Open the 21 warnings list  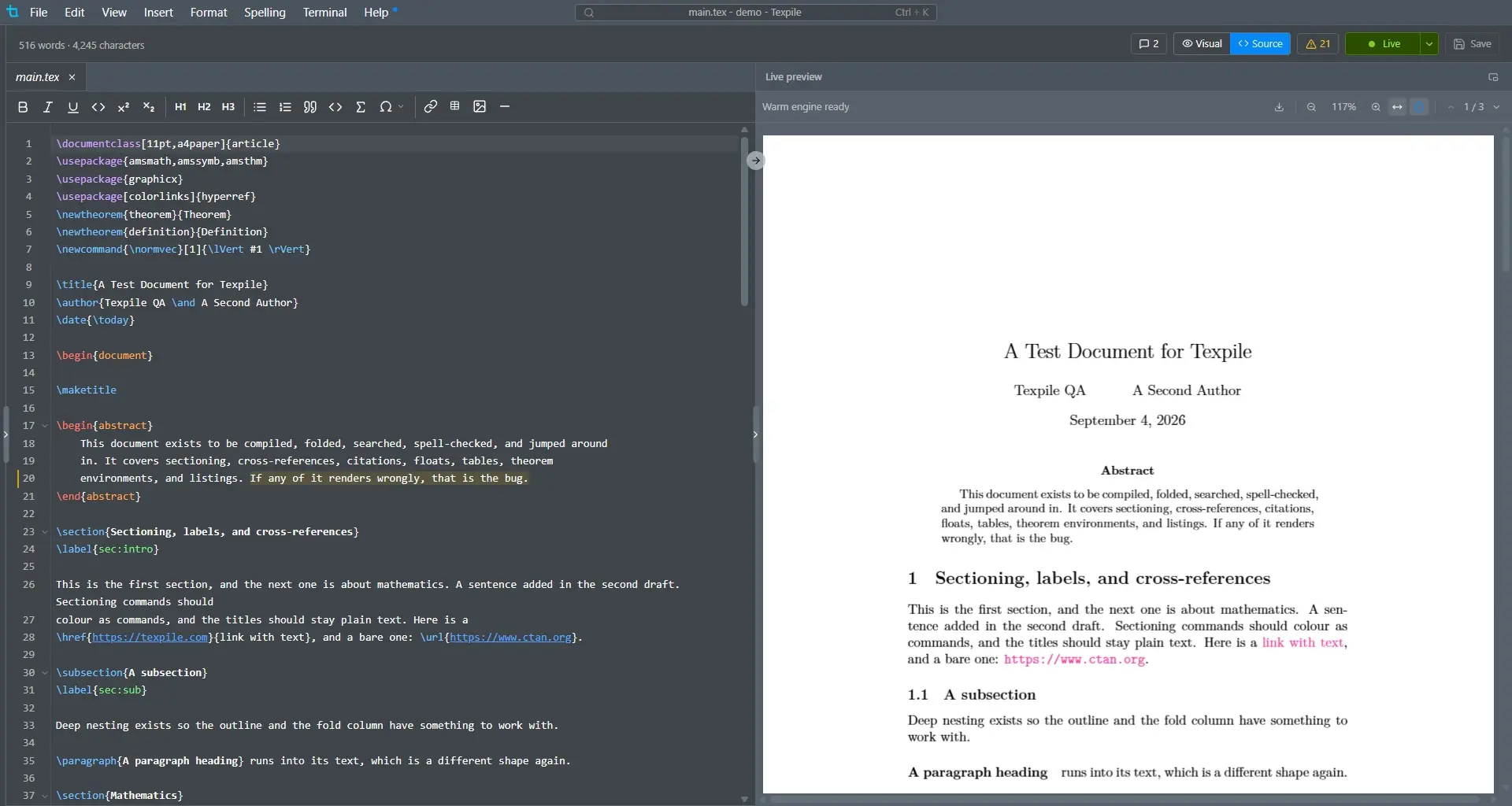click(1317, 44)
